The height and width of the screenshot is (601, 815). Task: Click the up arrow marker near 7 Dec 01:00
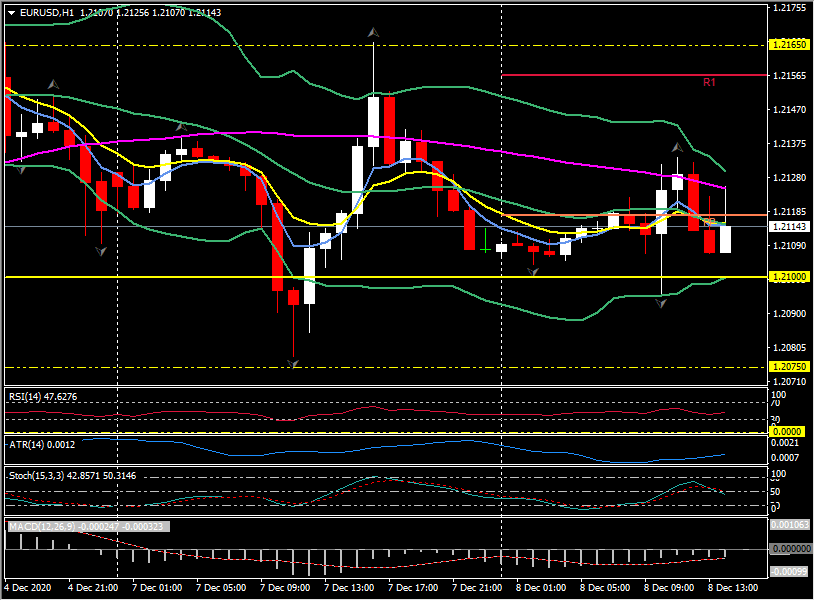click(181, 127)
